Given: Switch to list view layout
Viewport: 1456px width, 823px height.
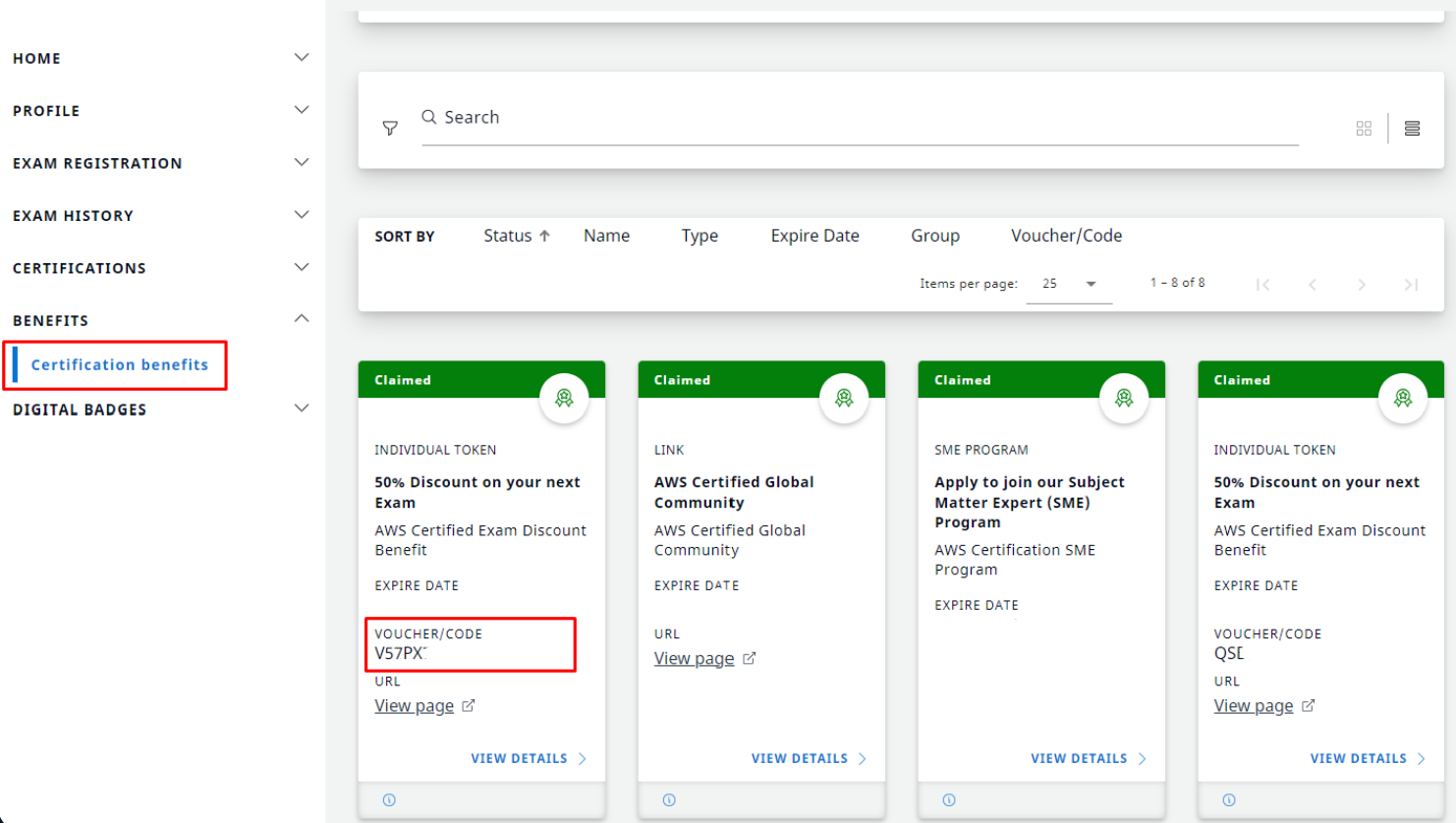Looking at the screenshot, I should pyautogui.click(x=1412, y=129).
